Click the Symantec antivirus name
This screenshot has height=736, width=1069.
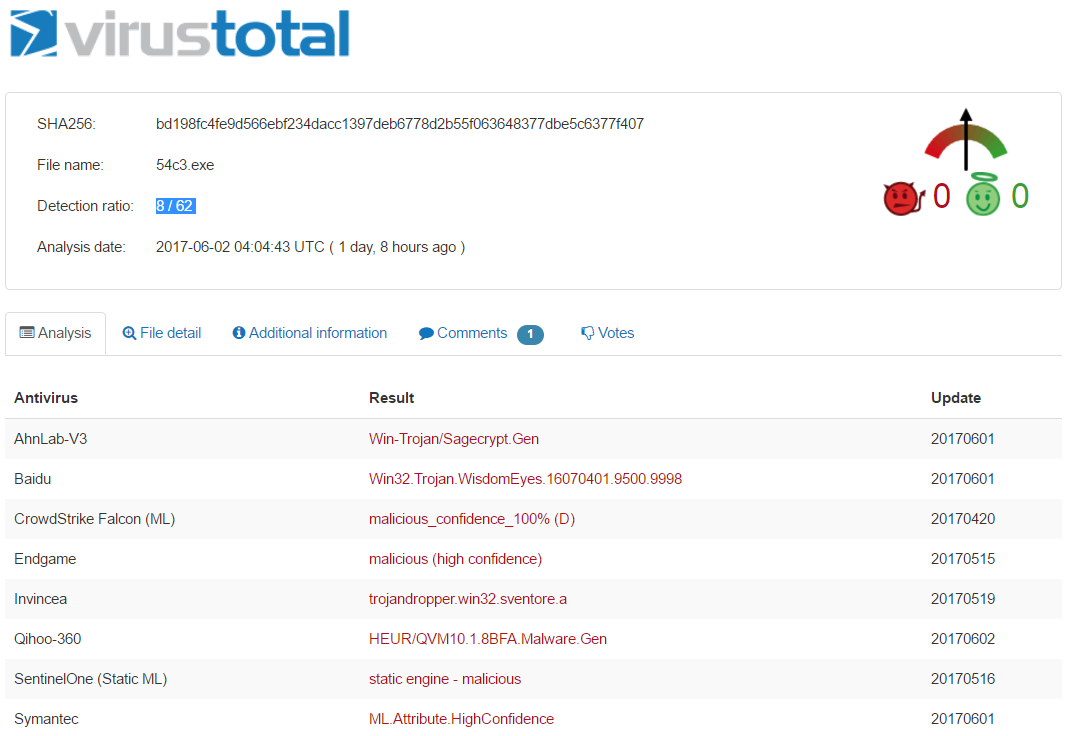click(x=46, y=720)
